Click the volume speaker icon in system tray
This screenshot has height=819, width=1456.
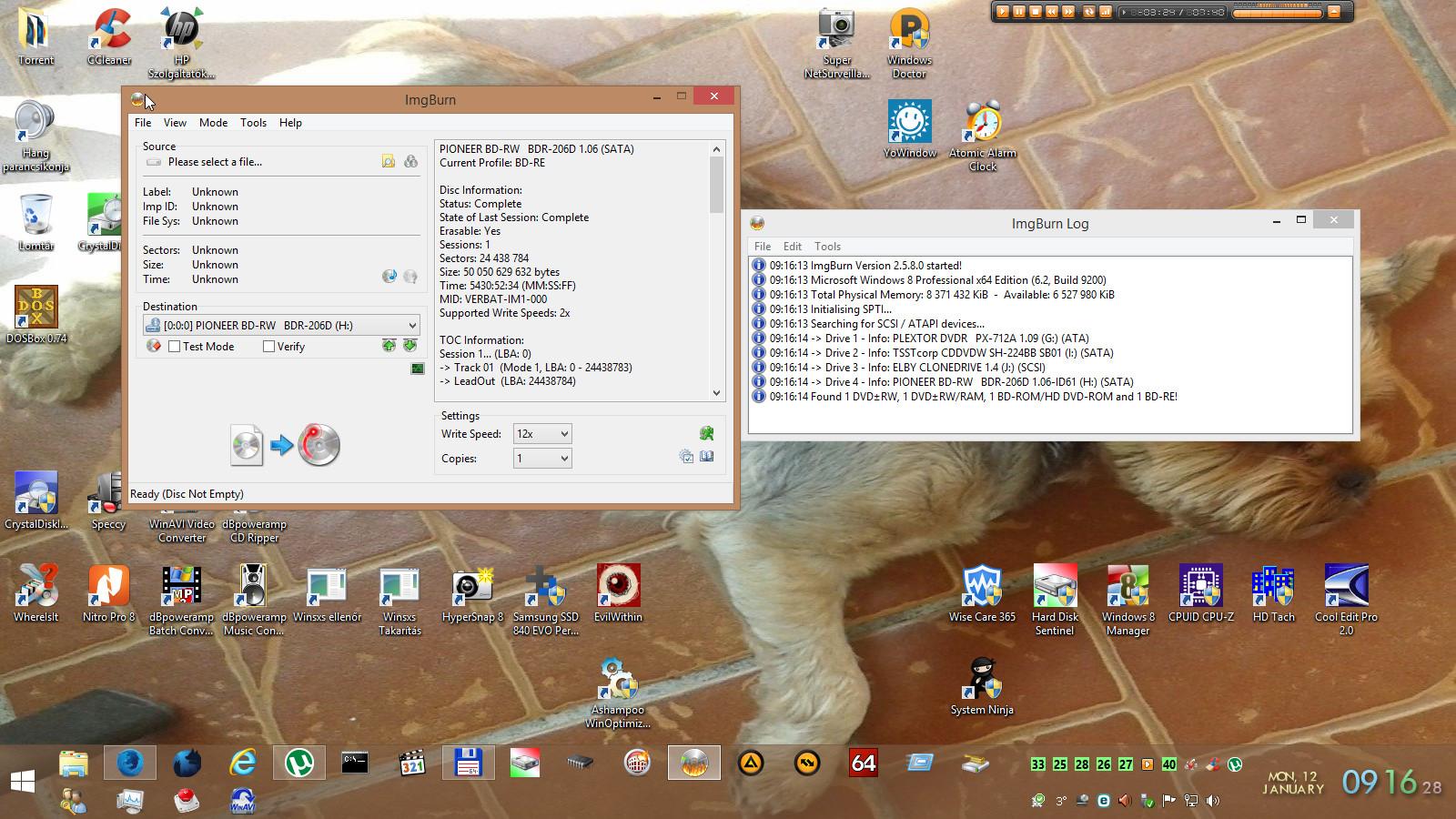(x=1213, y=801)
